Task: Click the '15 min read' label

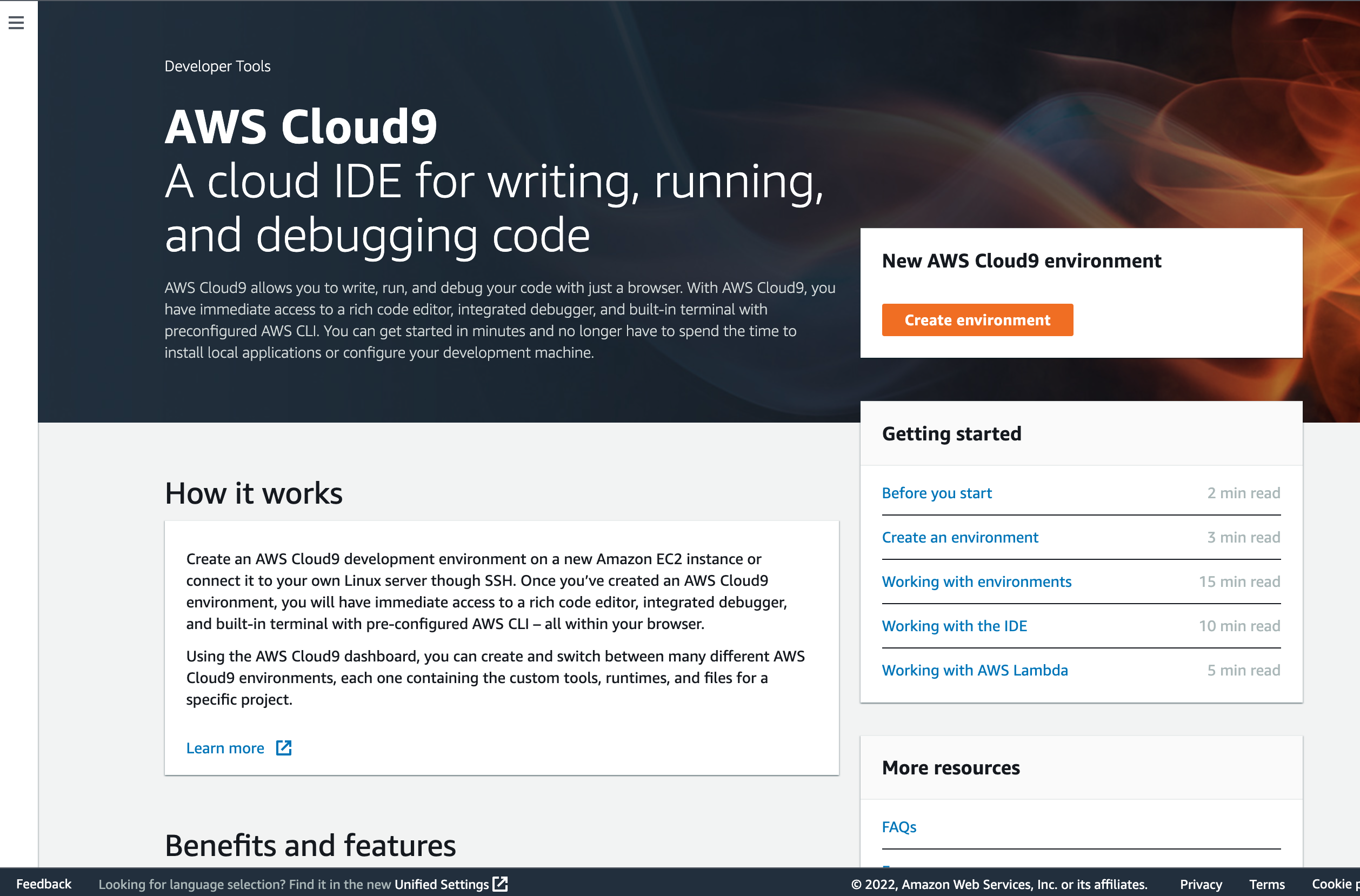Action: click(x=1239, y=581)
